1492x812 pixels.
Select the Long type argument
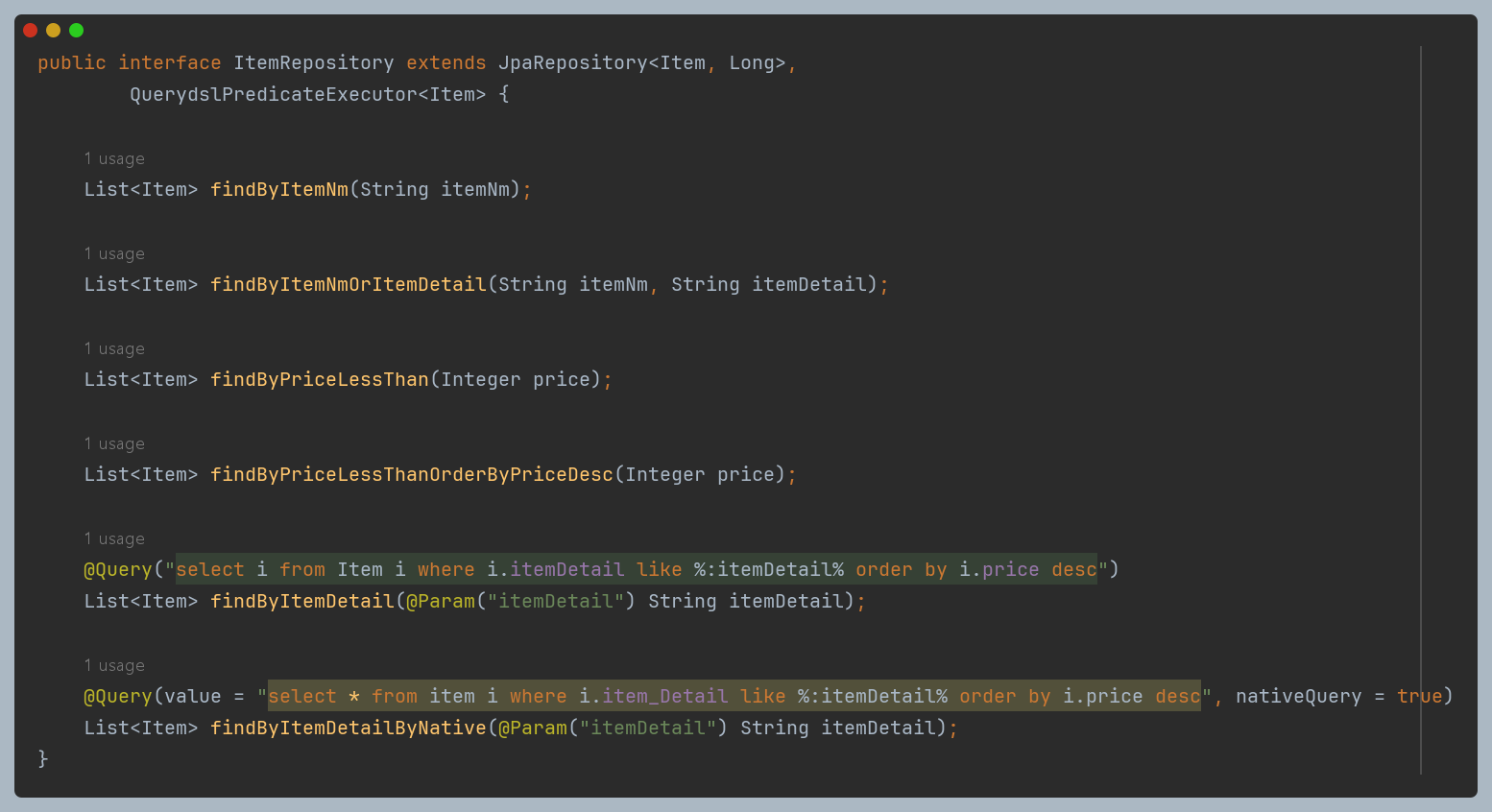coord(752,62)
